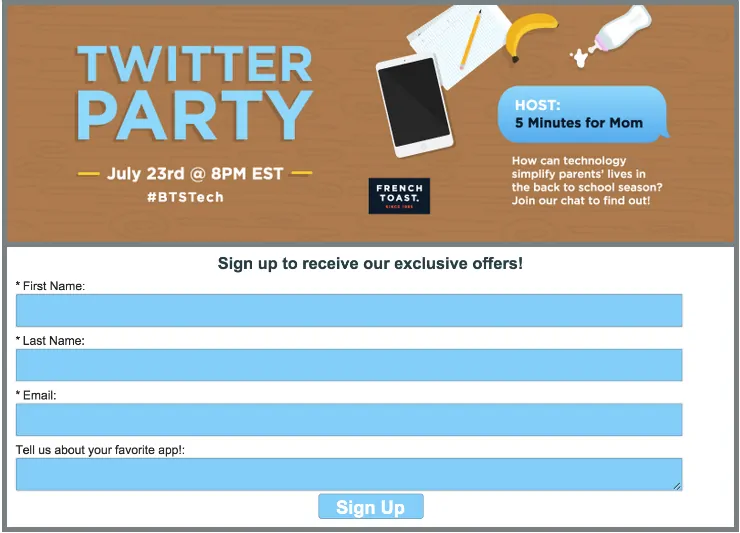Screen dimensions: 740x533
Task: Click the HOST speech bubble
Action: pyautogui.click(x=583, y=114)
